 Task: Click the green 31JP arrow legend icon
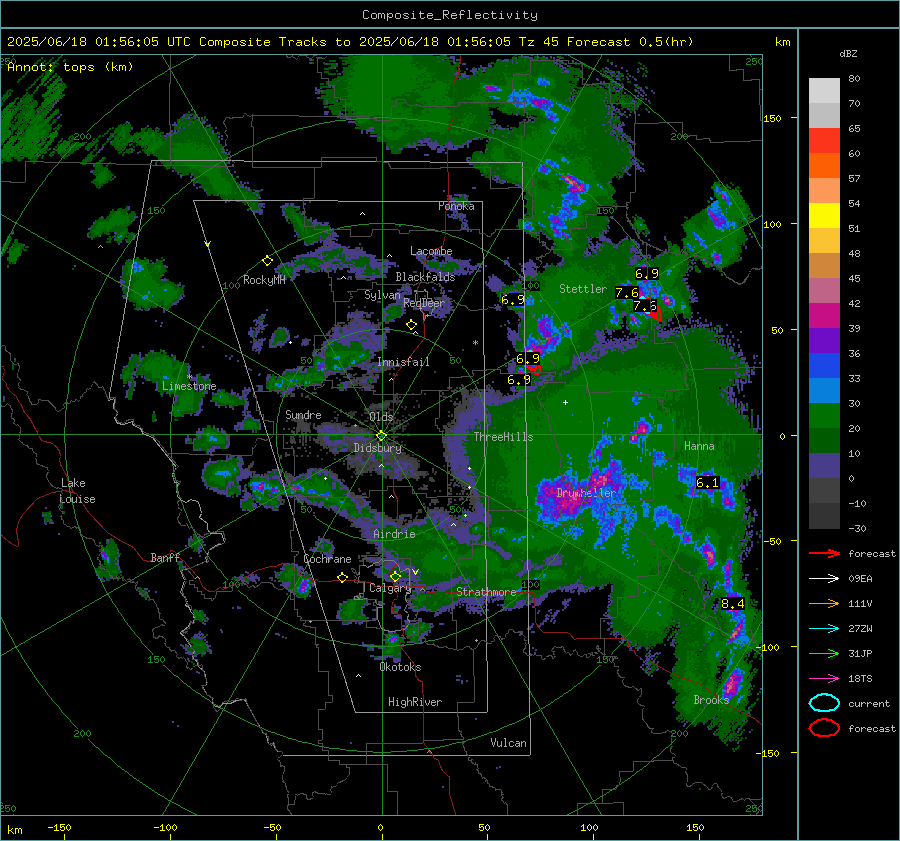coord(824,653)
